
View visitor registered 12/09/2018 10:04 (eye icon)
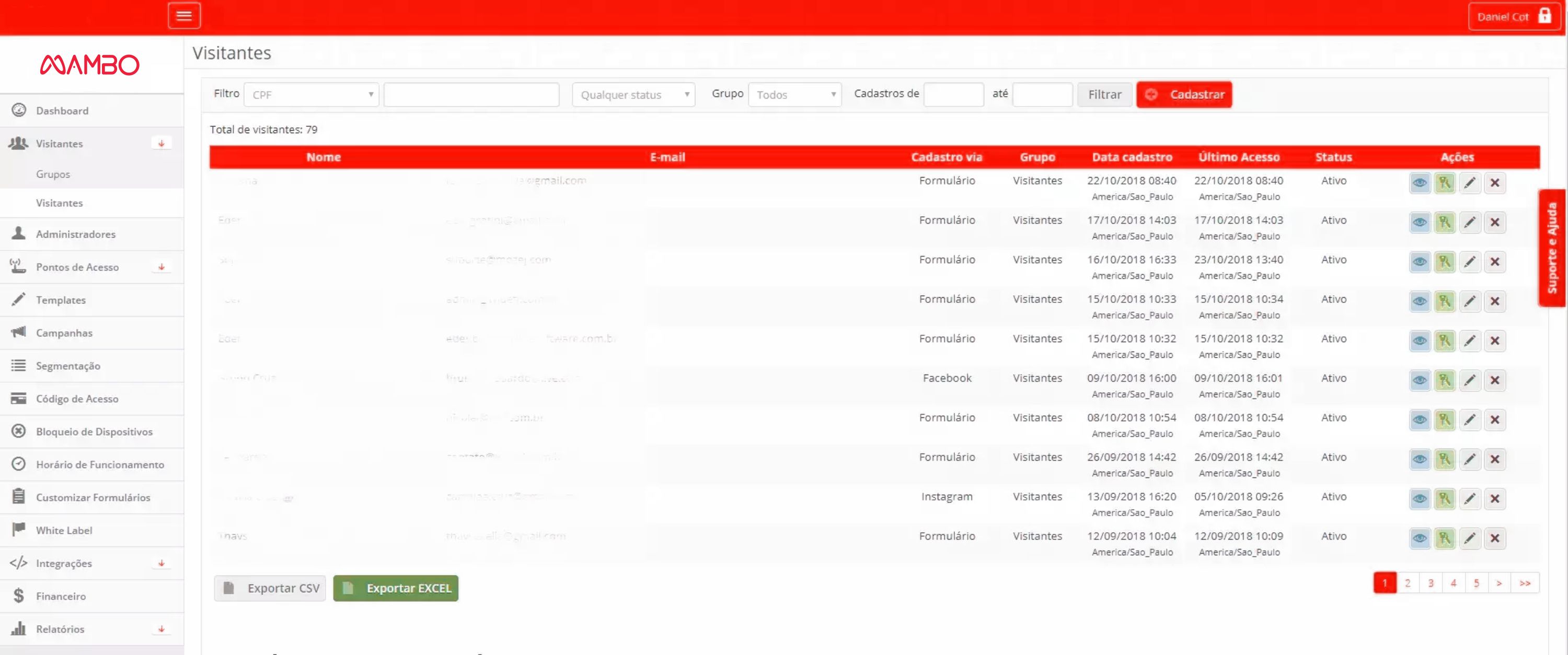1420,539
